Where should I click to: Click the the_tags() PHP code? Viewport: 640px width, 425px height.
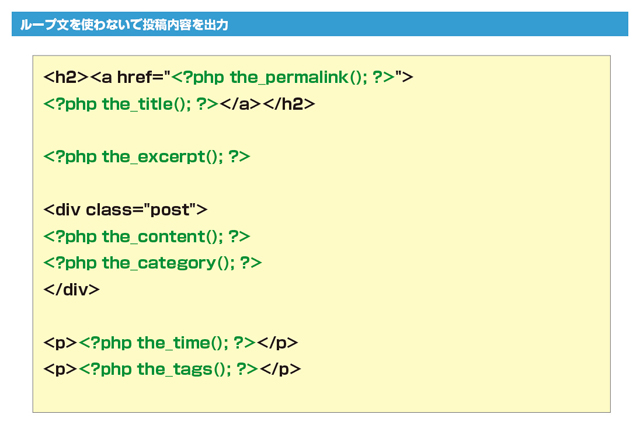click(169, 369)
